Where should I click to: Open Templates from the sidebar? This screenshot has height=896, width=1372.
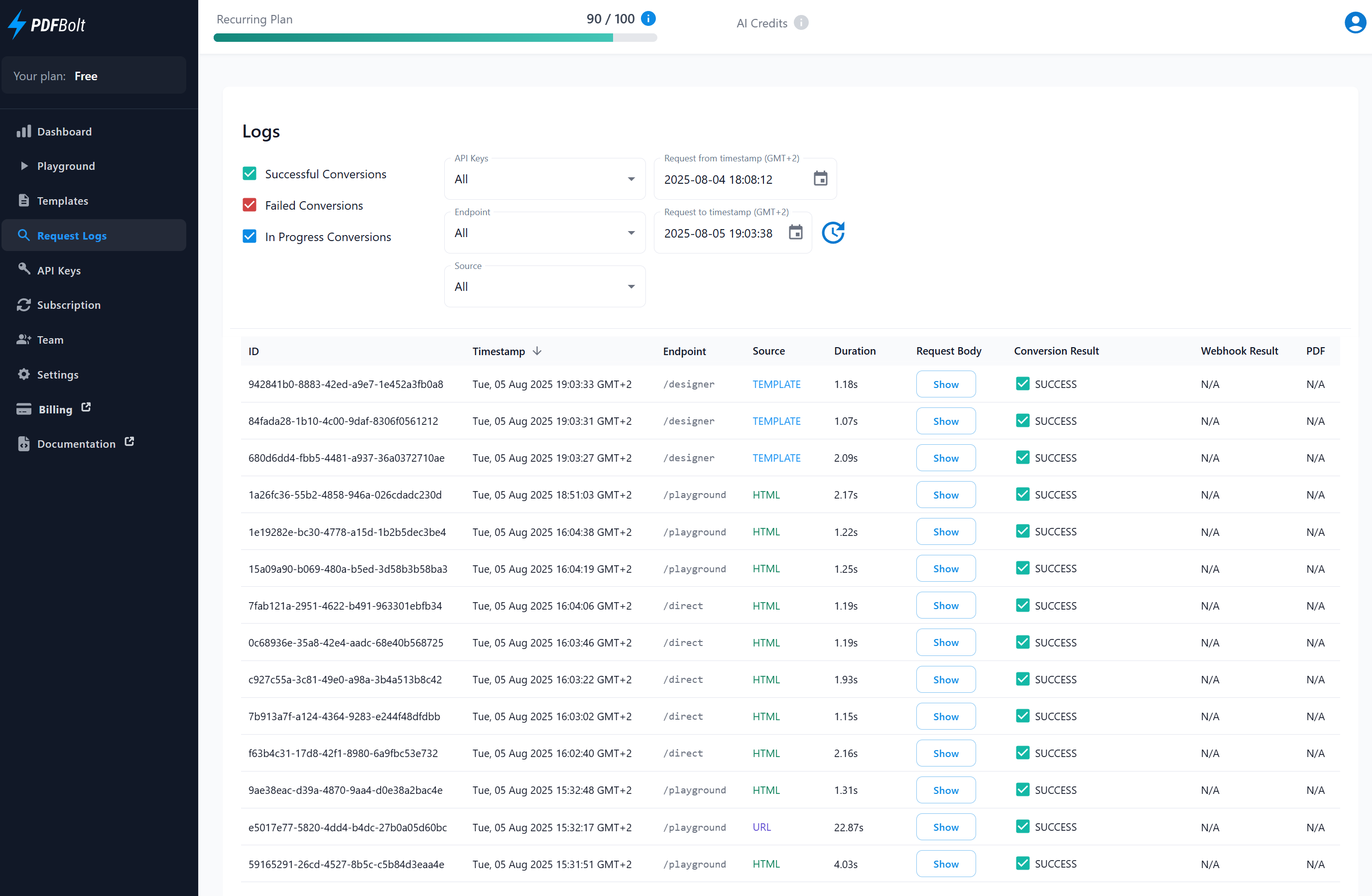[x=62, y=201]
